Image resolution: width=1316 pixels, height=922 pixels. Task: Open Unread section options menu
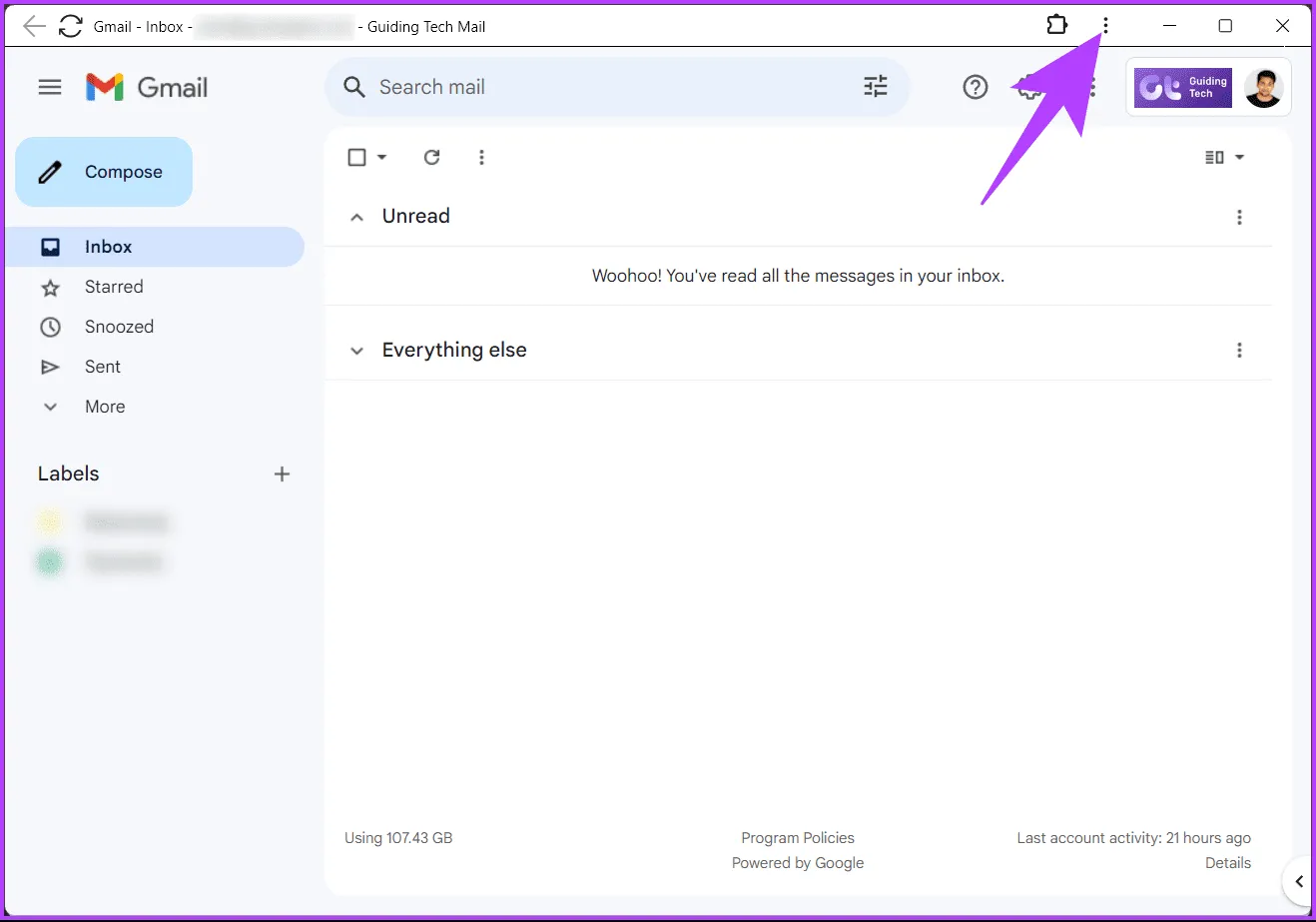coord(1239,217)
